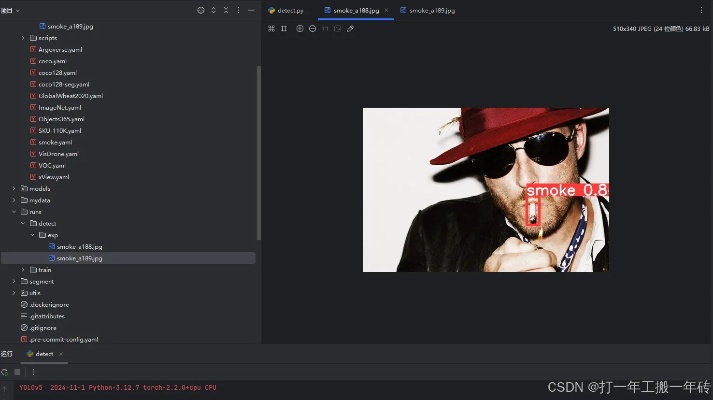The width and height of the screenshot is (713, 400).
Task: Click the project tree vertical scrollbar
Action: coord(259,153)
